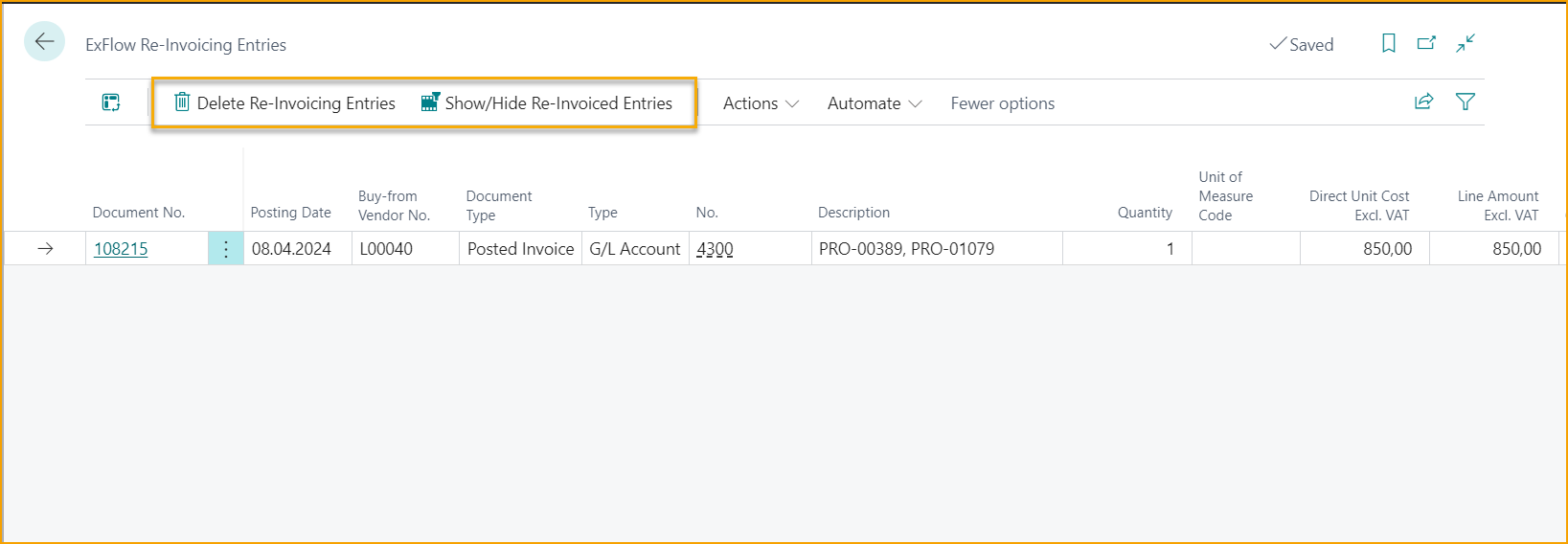Click Unit of Measure Code header

click(1225, 195)
